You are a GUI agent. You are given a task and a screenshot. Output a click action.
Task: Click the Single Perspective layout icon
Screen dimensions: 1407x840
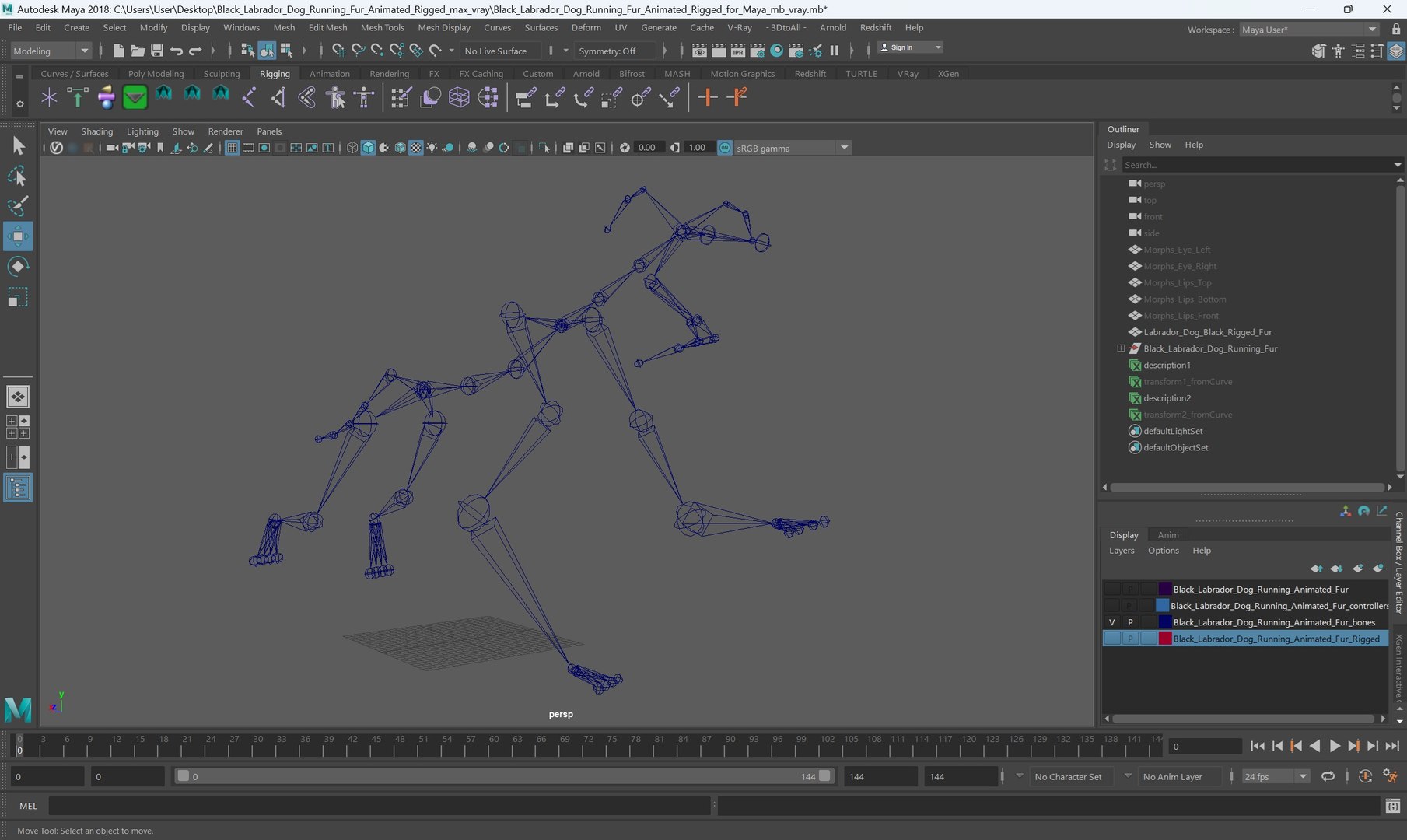point(17,397)
